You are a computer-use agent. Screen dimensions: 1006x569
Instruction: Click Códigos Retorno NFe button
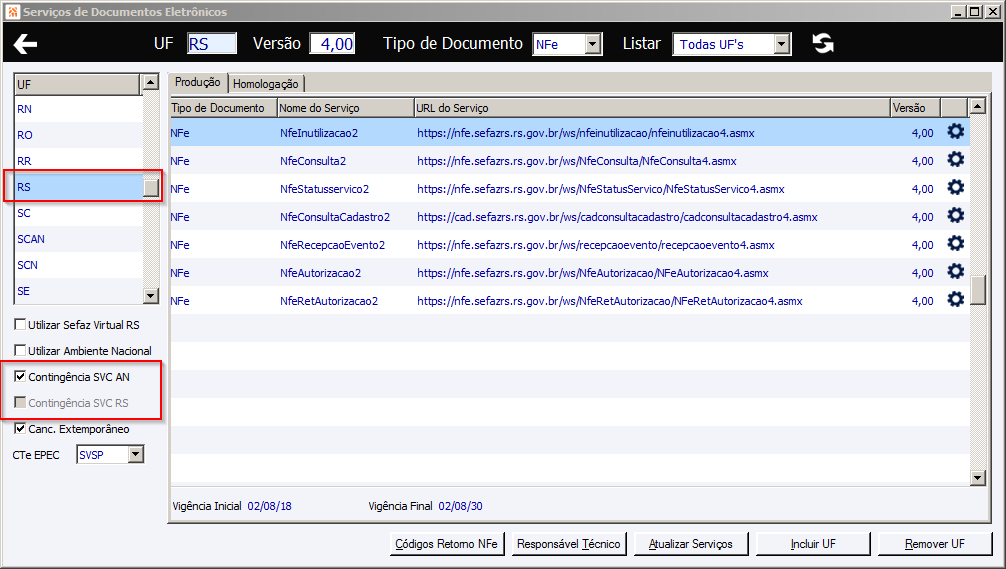click(447, 544)
